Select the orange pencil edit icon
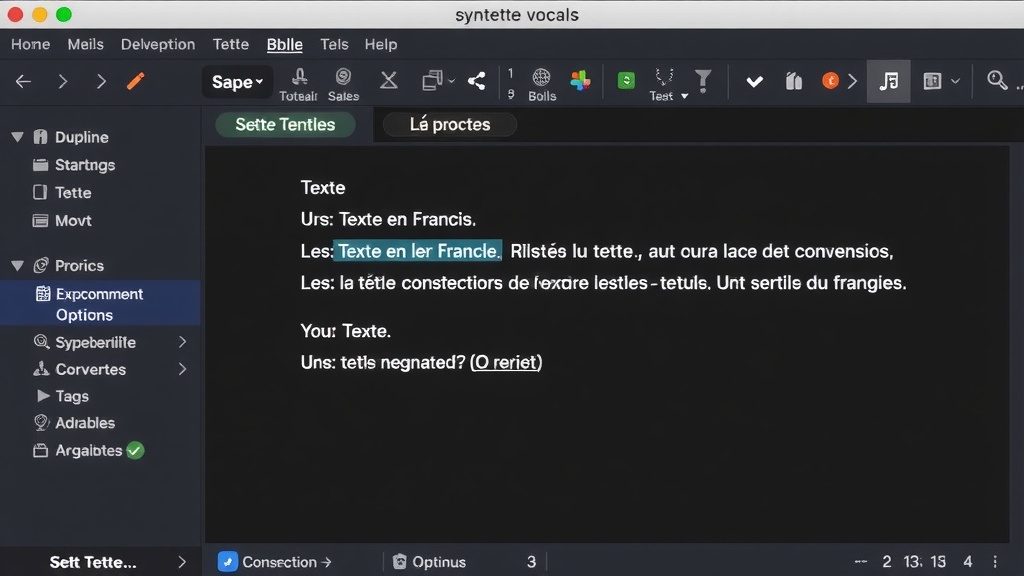 click(x=136, y=81)
